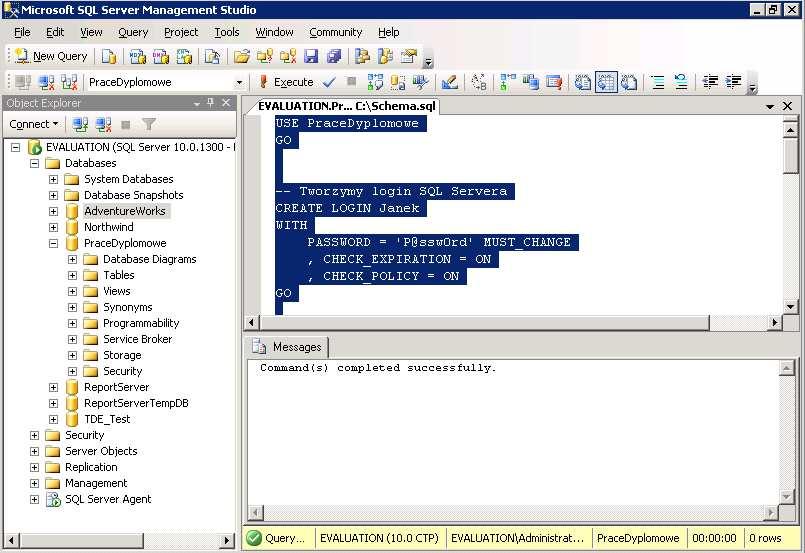
Task: Click Object Explorer horizontal scrollbar thumb
Action: [82, 540]
